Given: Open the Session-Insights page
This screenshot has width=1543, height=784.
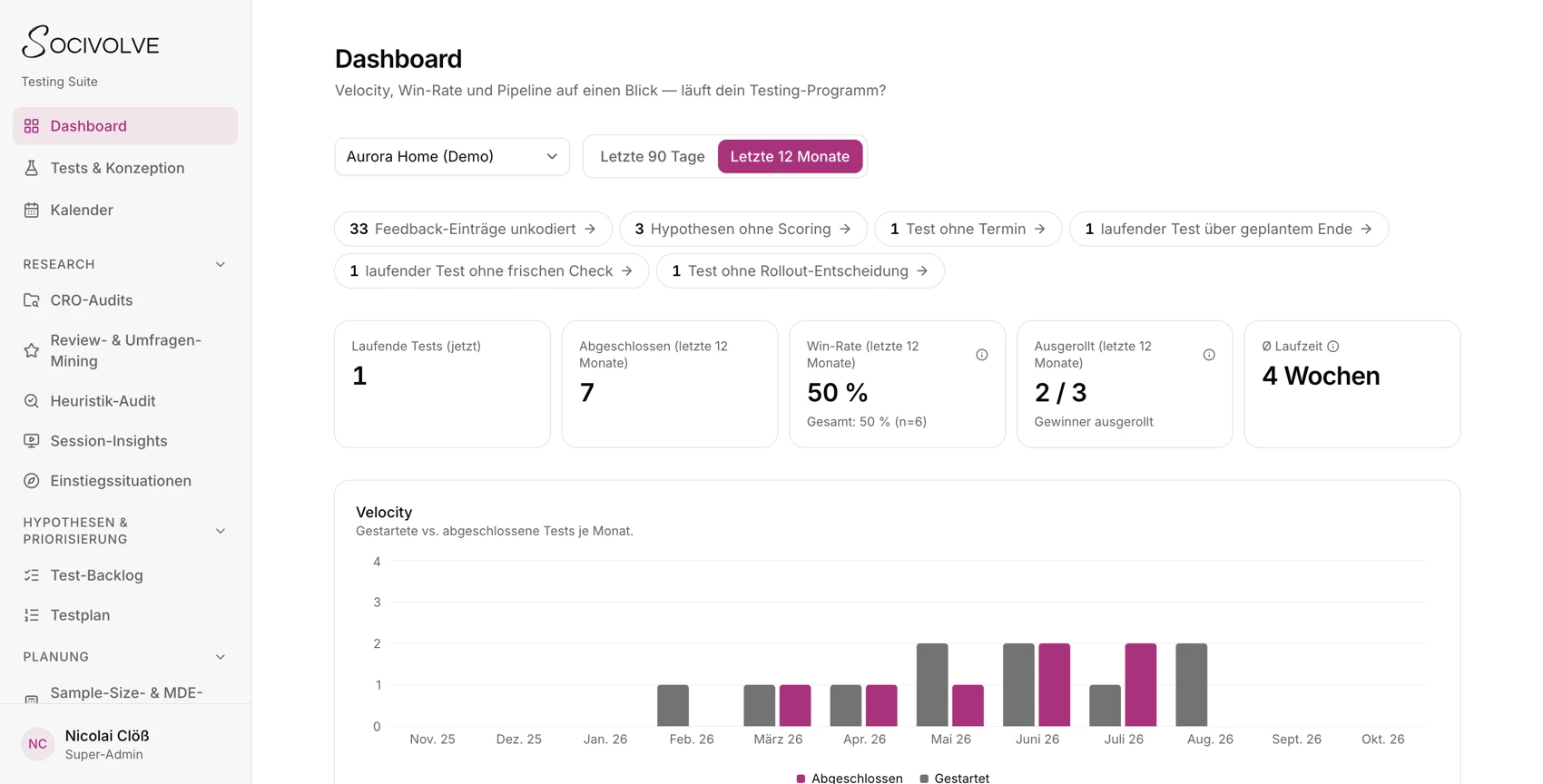Looking at the screenshot, I should [125, 441].
